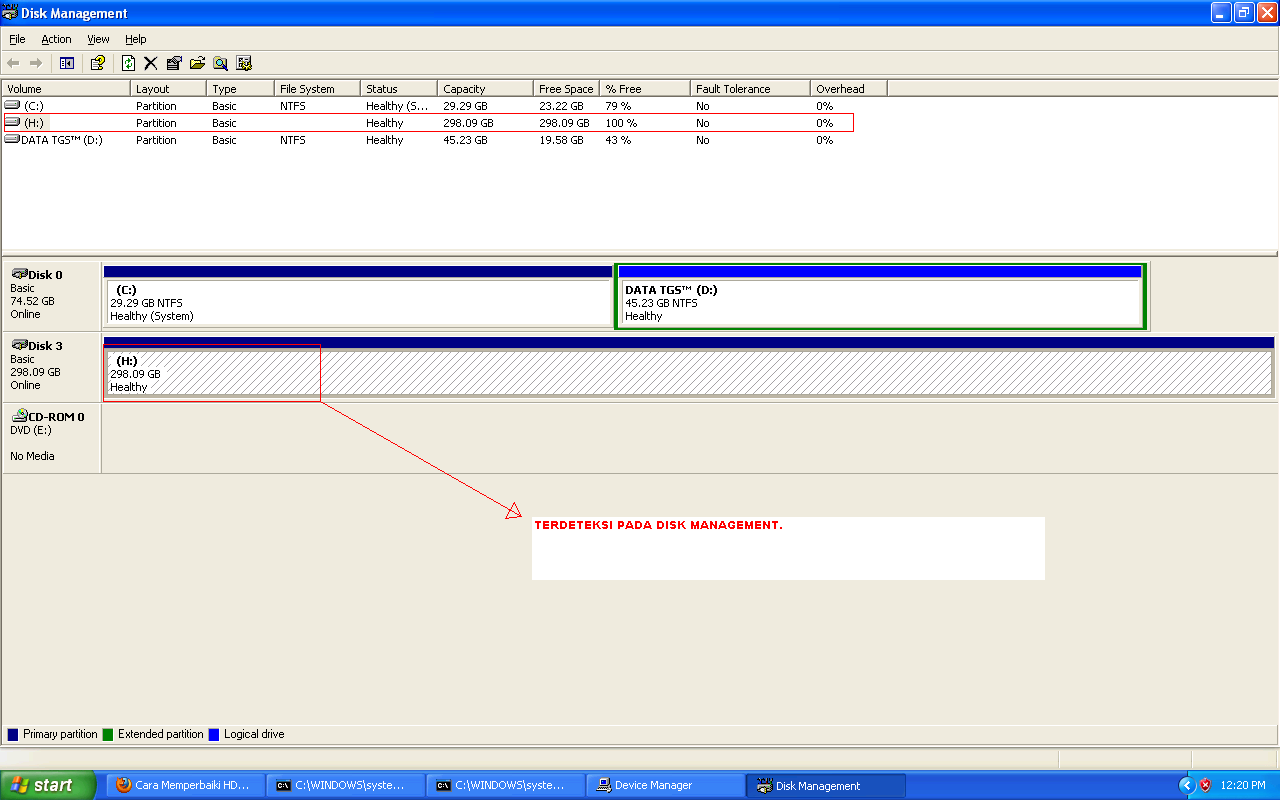This screenshot has width=1280, height=800.
Task: Click the Delete (X) toolbar icon
Action: [150, 62]
